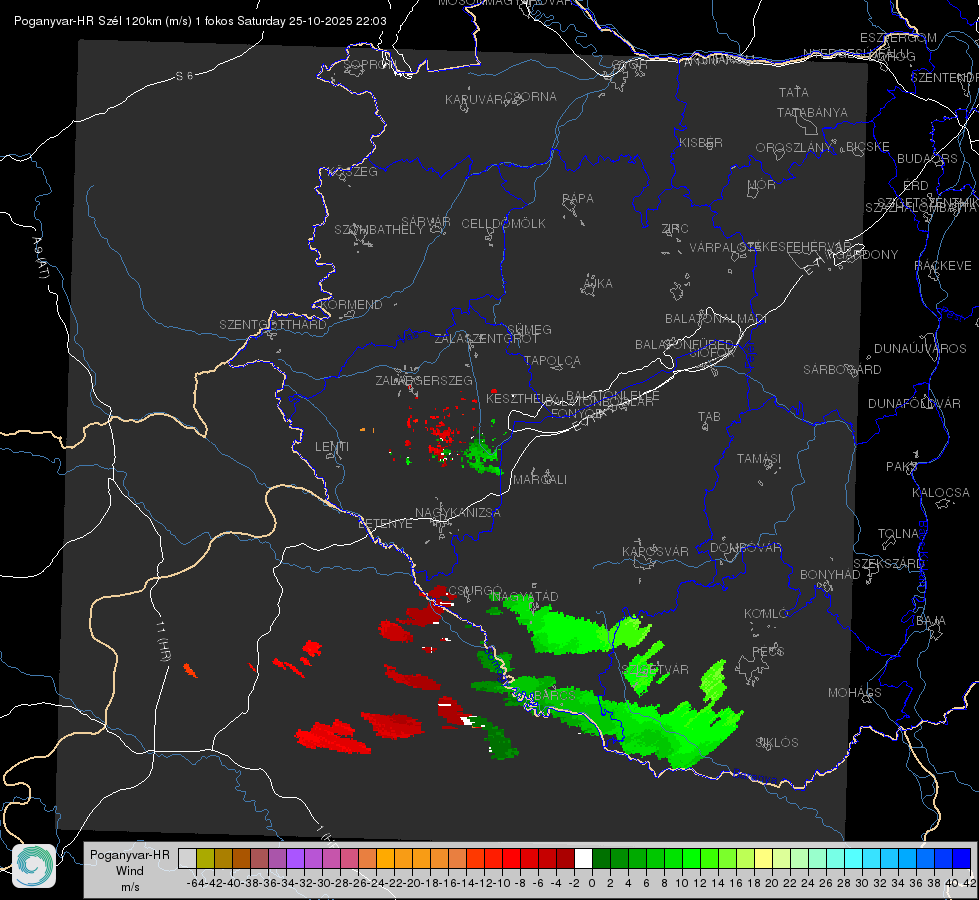The image size is (979, 900).
Task: Click the OROSZLANY label
Action: tap(794, 148)
